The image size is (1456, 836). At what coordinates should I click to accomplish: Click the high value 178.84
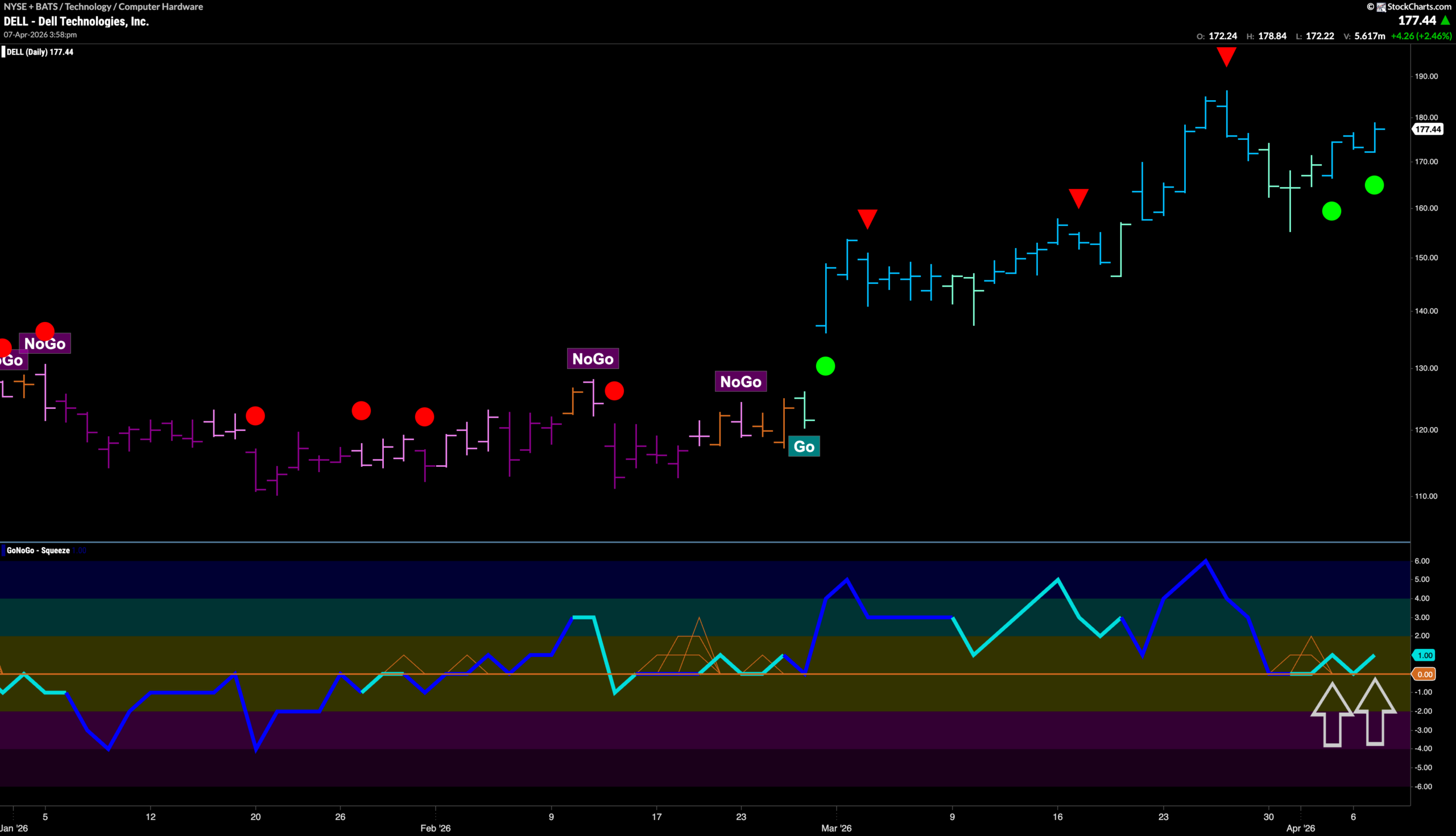1272,36
